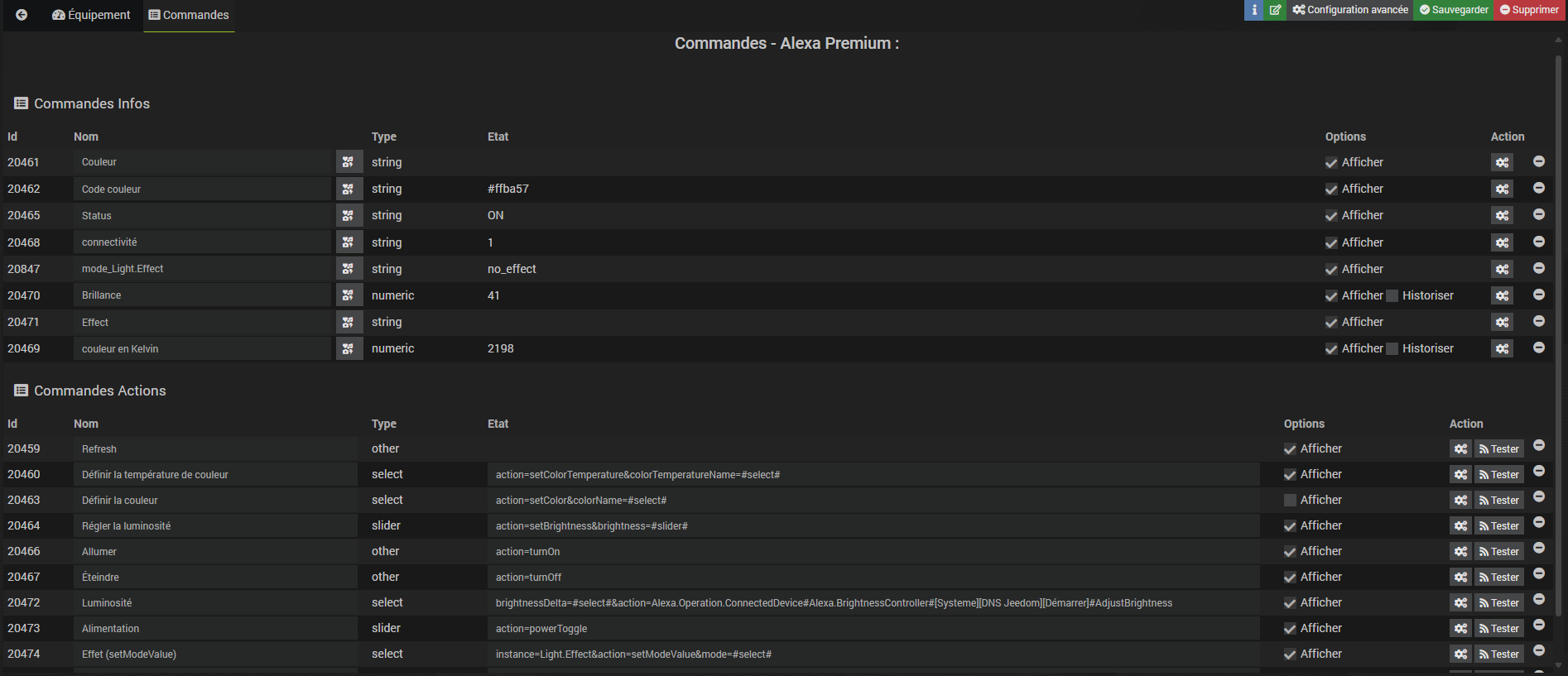This screenshot has height=676, width=1568.
Task: Test the Régler la luminosité action
Action: 1499,526
